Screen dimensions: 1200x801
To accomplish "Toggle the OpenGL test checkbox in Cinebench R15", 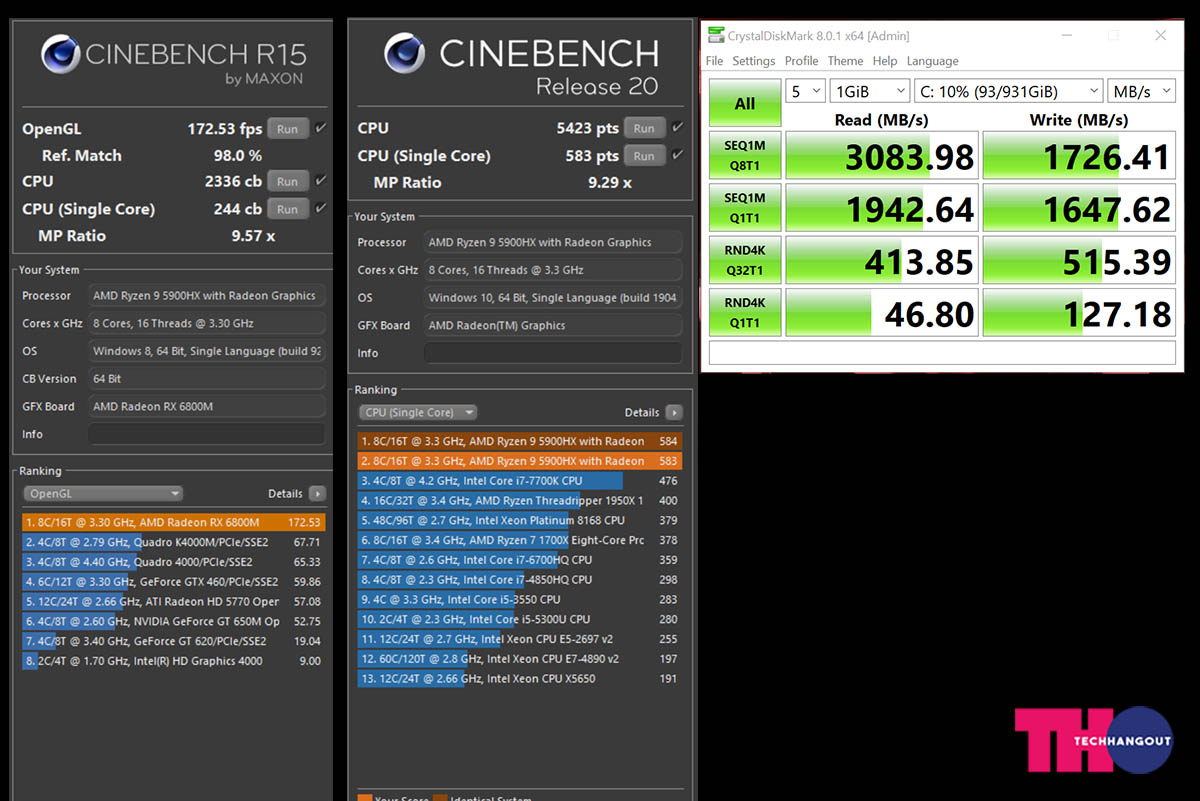I will pos(320,128).
